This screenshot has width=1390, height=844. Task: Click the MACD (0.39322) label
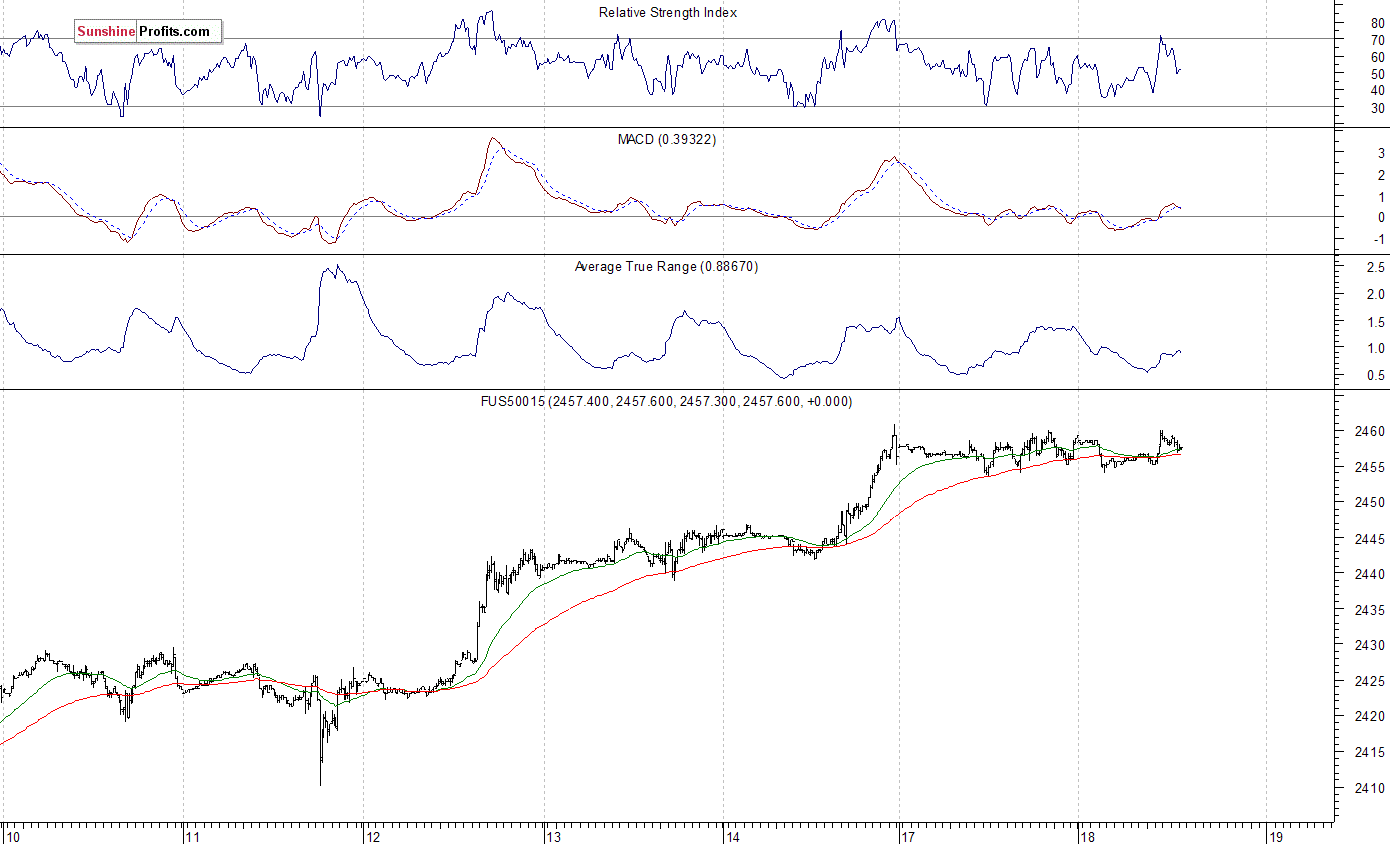[x=667, y=139]
